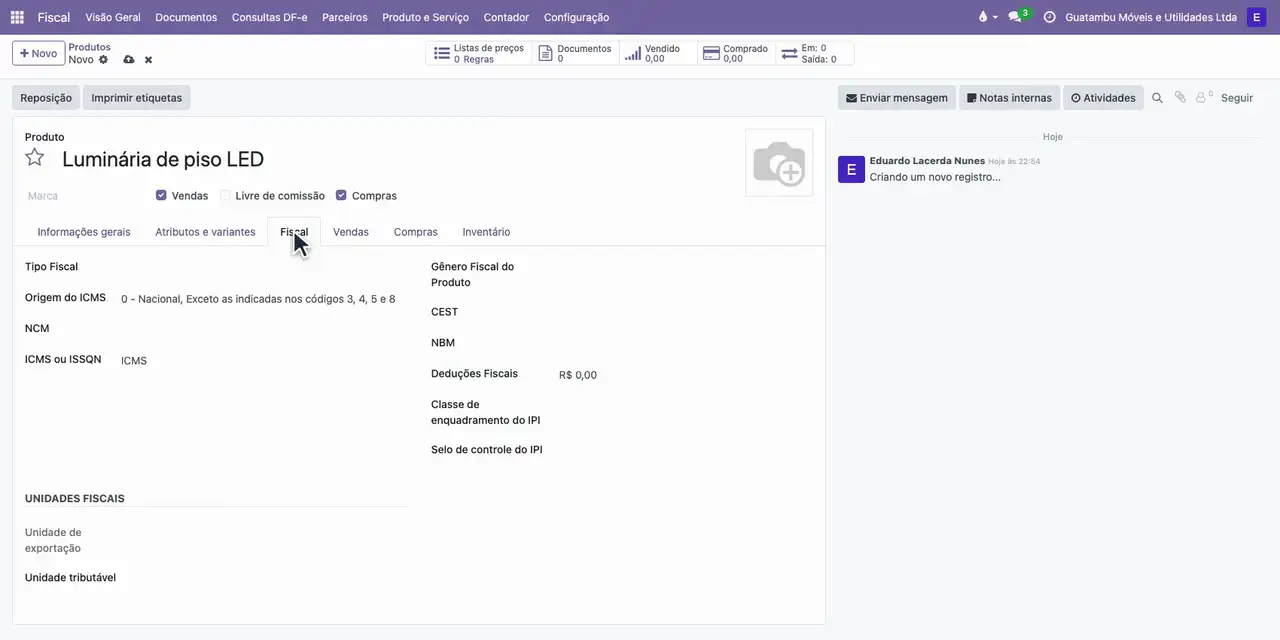
Task: Click the Notas internas button
Action: [1010, 98]
